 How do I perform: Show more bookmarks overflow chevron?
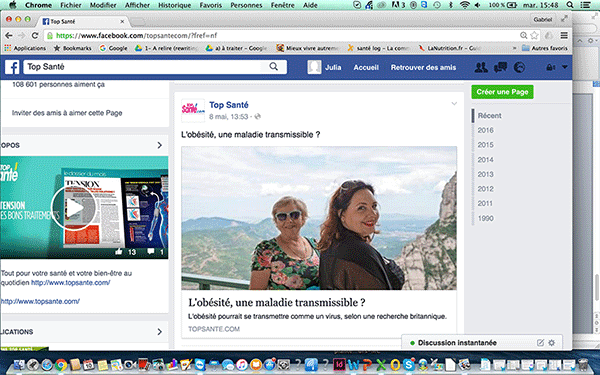point(514,48)
